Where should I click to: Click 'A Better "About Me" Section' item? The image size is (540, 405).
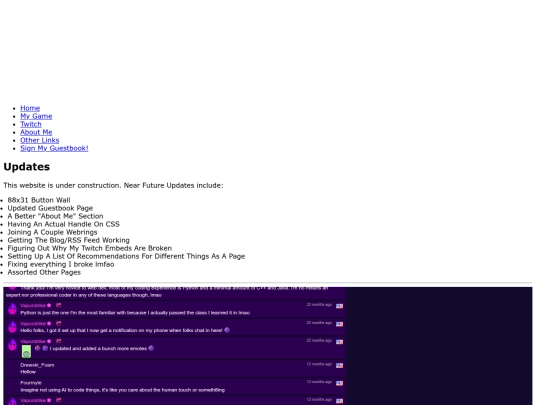click(x=55, y=216)
